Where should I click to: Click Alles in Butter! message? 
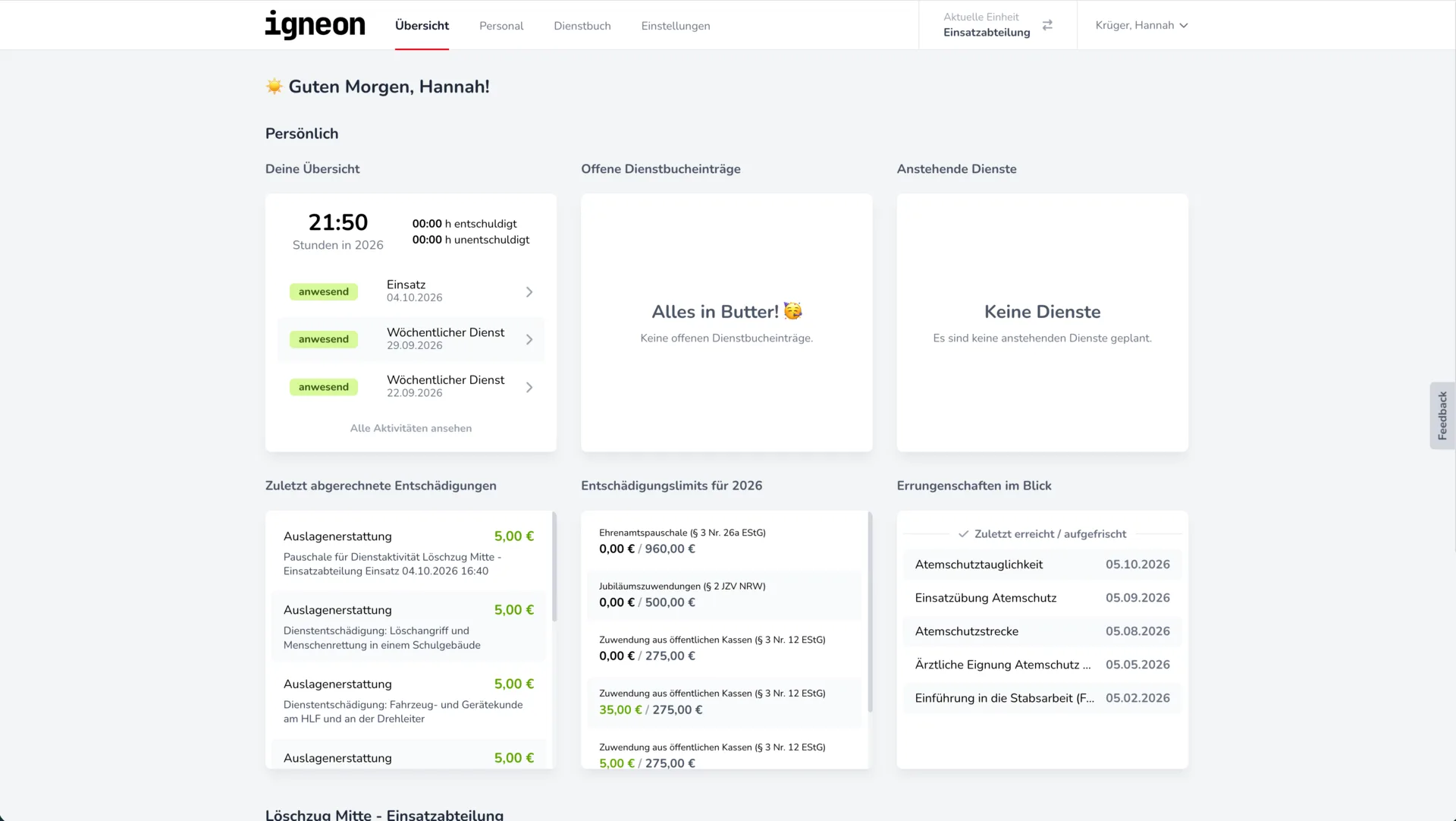(x=726, y=312)
